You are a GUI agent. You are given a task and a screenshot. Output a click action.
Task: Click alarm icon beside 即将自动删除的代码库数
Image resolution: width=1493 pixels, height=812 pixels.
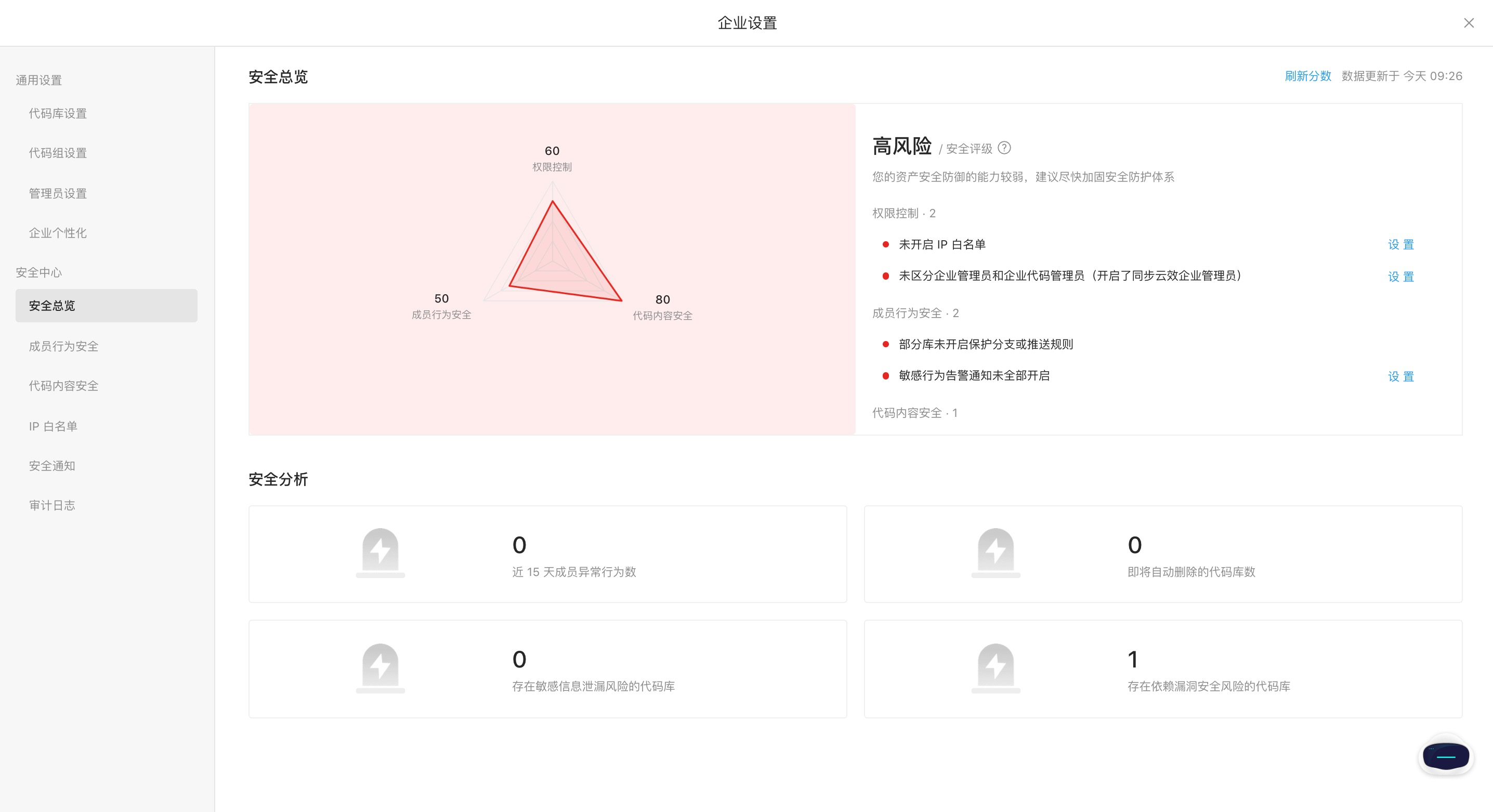point(996,554)
